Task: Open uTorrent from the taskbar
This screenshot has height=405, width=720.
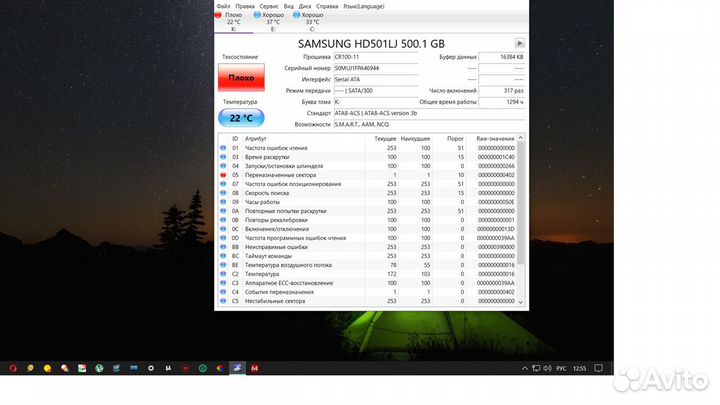Action: point(99,368)
